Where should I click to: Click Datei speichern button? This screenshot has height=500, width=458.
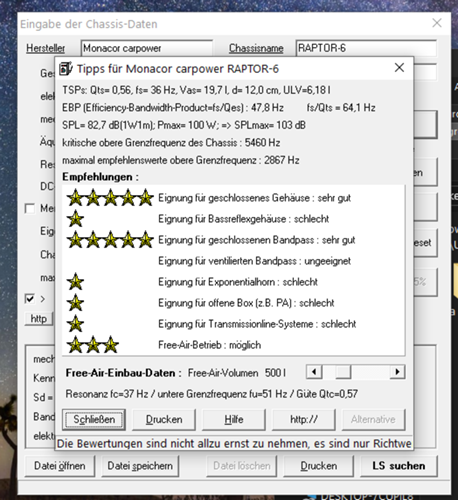[x=140, y=466]
